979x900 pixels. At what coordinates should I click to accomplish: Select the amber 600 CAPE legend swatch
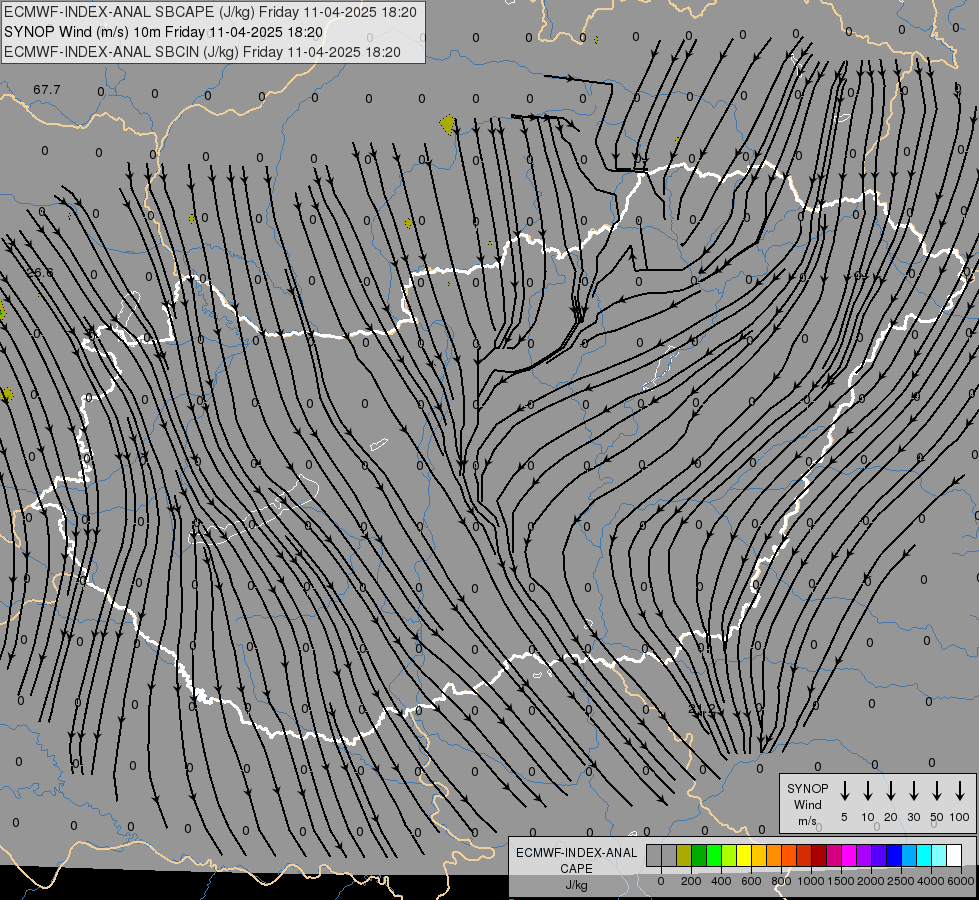pyautogui.click(x=759, y=855)
